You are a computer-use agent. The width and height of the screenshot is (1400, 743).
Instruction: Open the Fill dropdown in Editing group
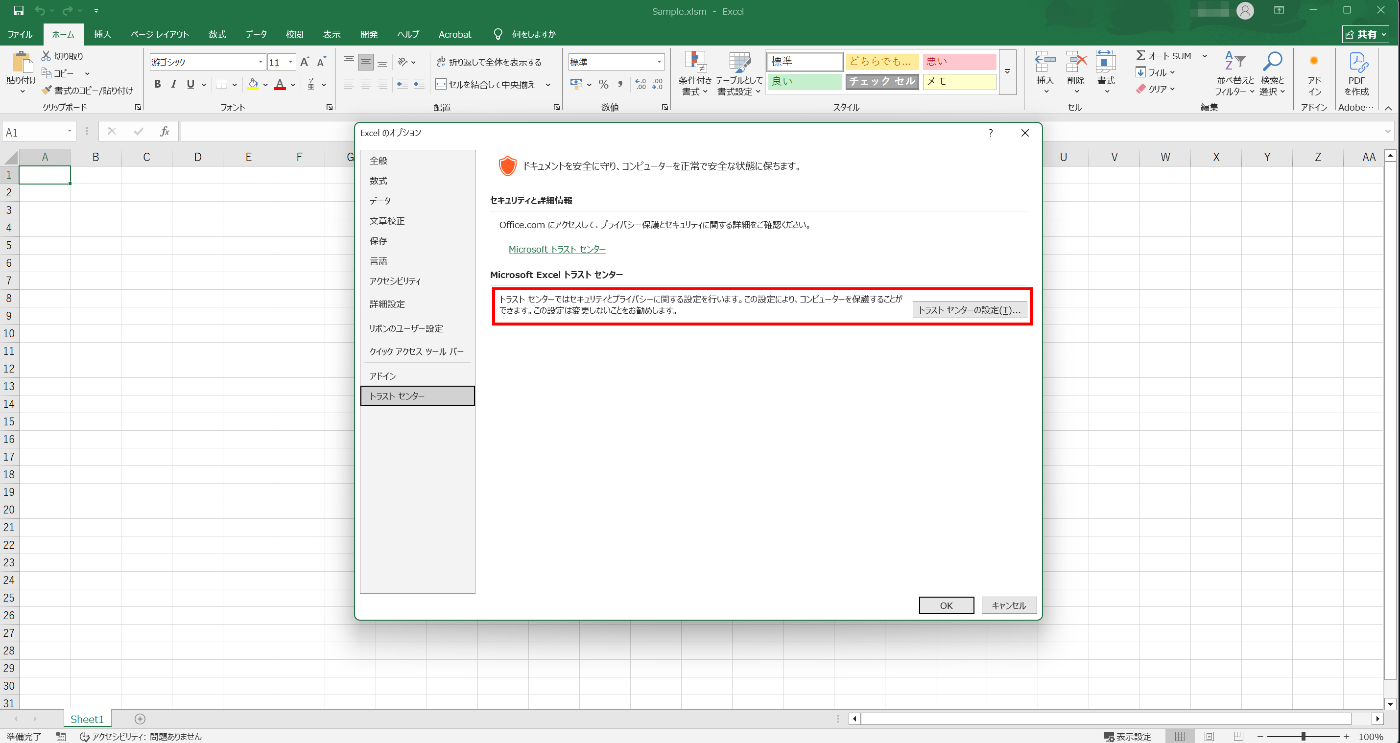click(x=1173, y=73)
